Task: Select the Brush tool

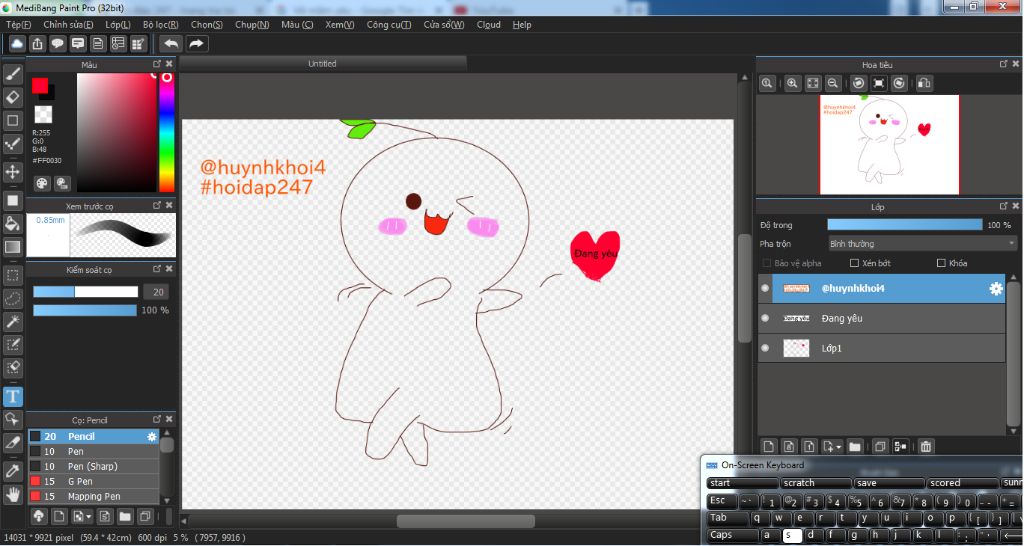Action: pos(13,74)
